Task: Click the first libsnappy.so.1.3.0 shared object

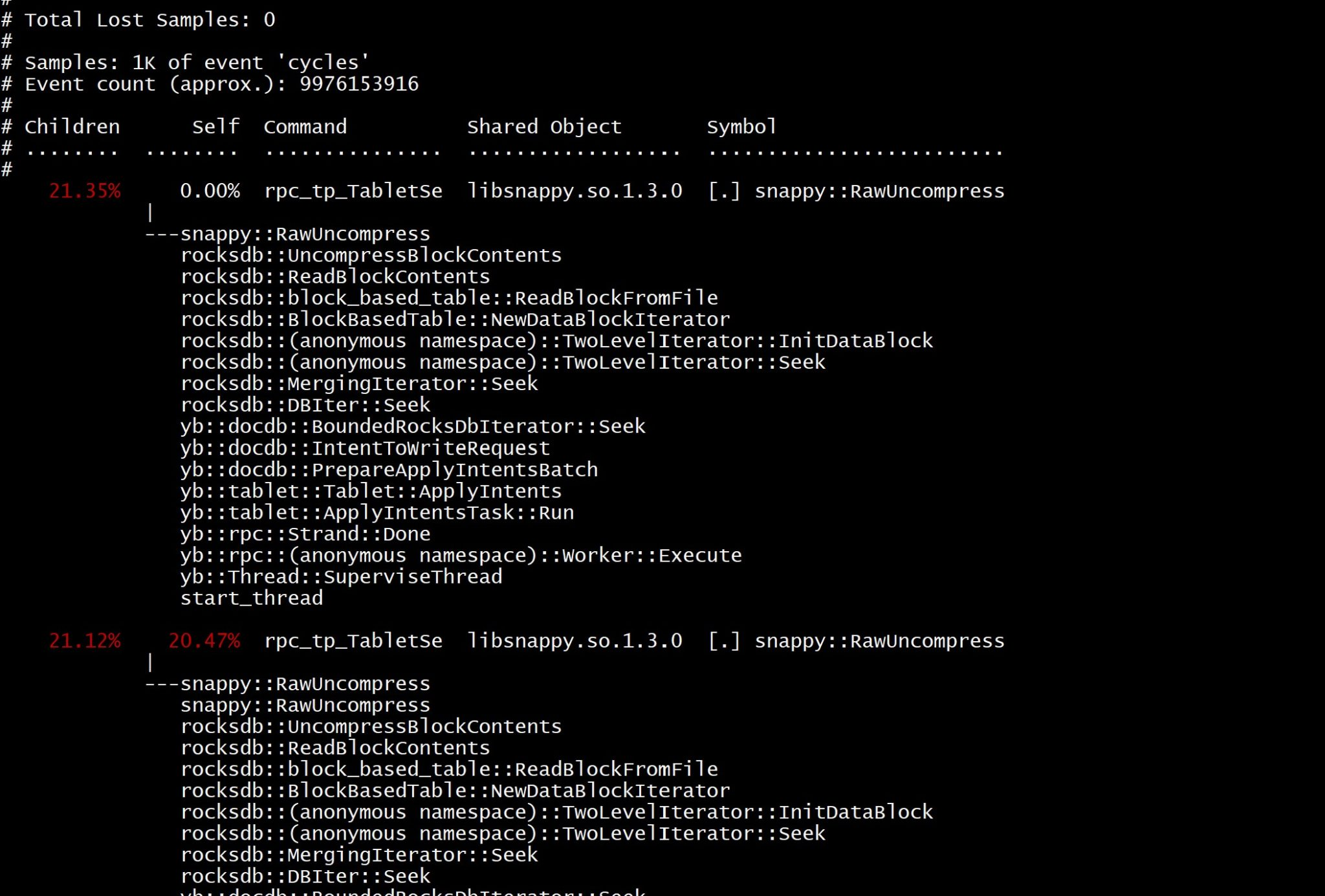Action: point(575,191)
